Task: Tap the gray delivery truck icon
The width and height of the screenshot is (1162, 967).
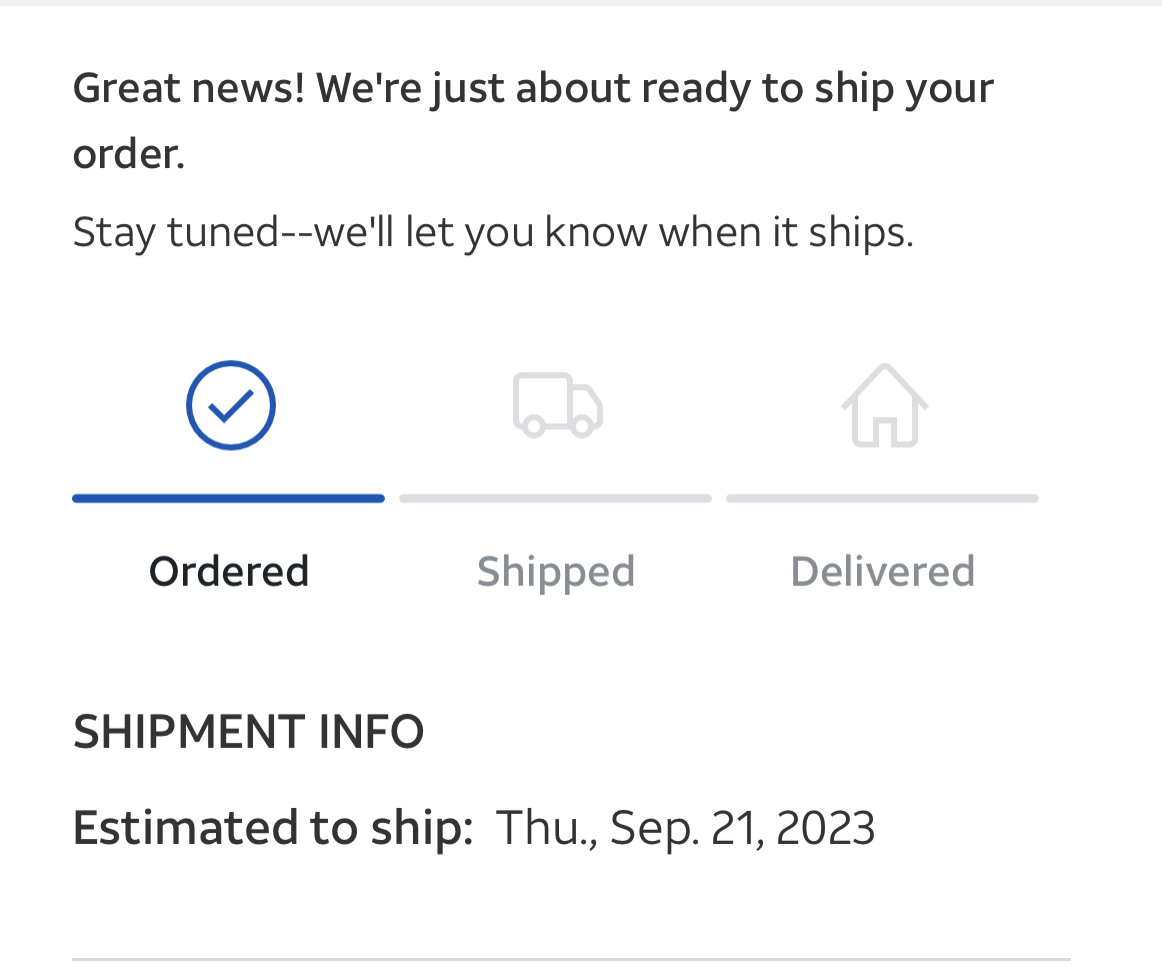Action: click(557, 405)
